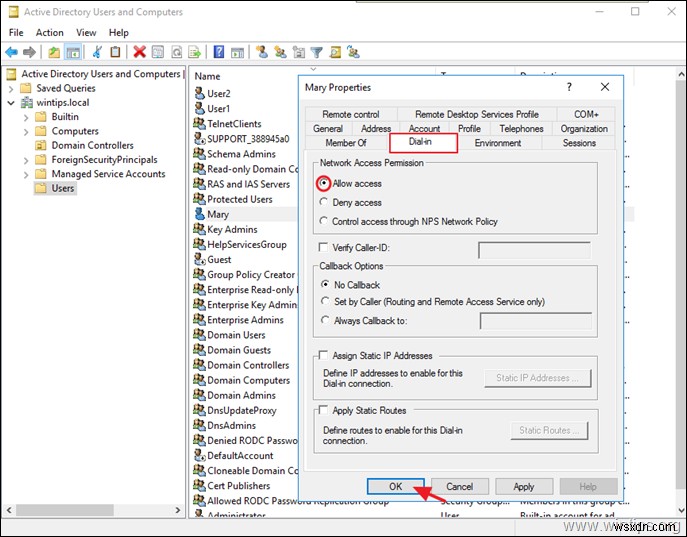687x537 pixels.
Task: Click the Domain Admins group icon
Action: (199, 395)
